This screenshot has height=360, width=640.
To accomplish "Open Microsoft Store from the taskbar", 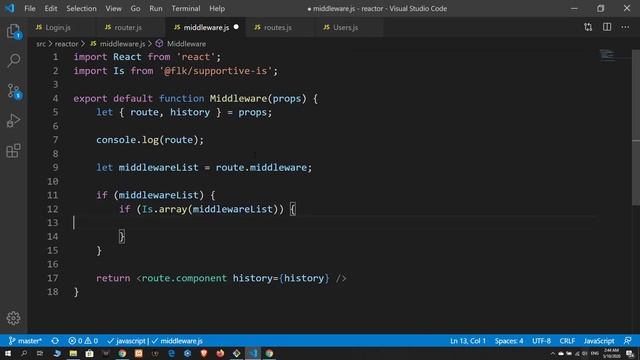I will pos(89,353).
